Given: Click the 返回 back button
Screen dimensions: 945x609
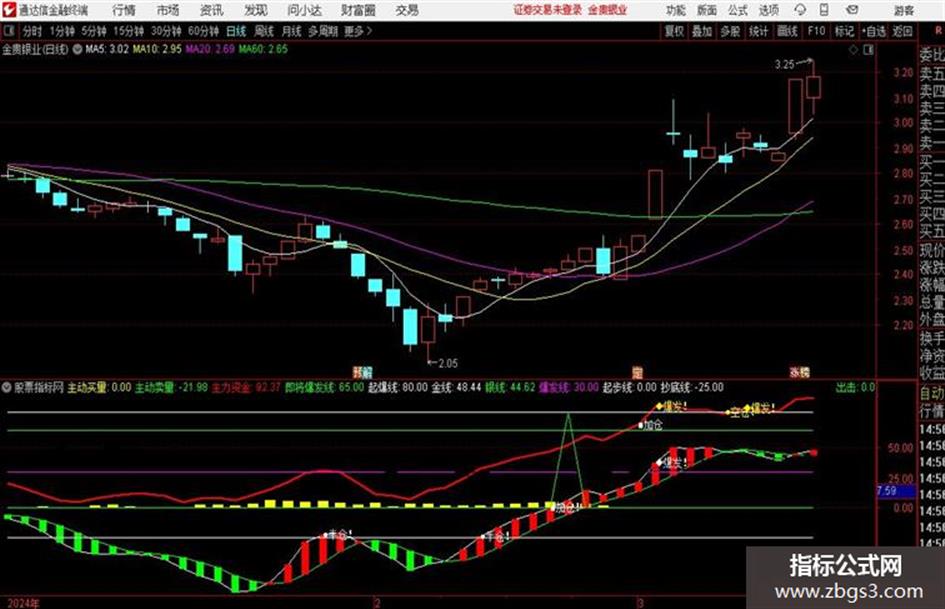Looking at the screenshot, I should pos(902,31).
